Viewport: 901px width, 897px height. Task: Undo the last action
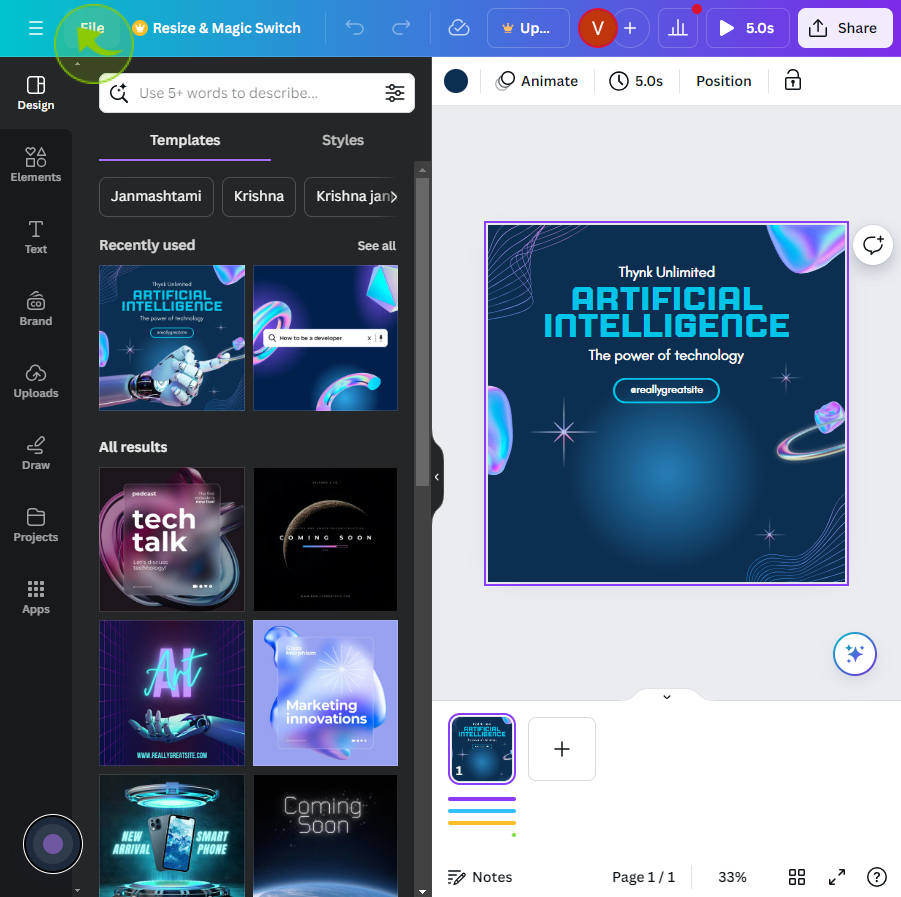click(x=355, y=28)
